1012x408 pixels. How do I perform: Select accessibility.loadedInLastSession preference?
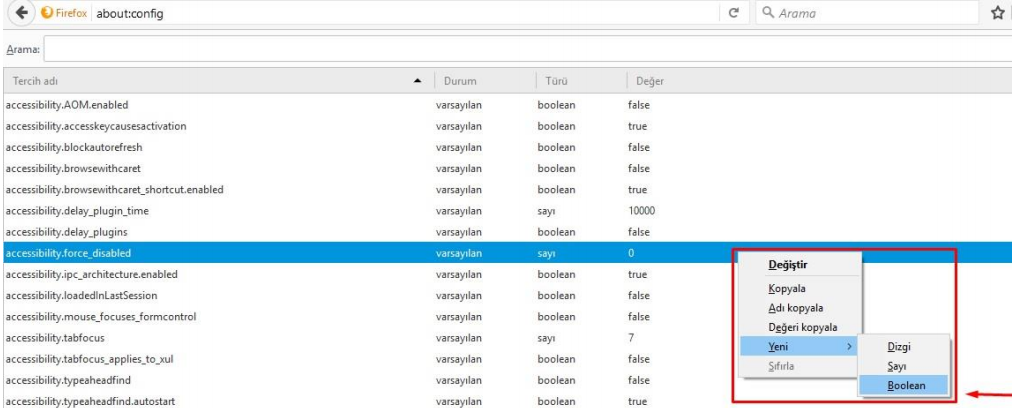point(81,296)
